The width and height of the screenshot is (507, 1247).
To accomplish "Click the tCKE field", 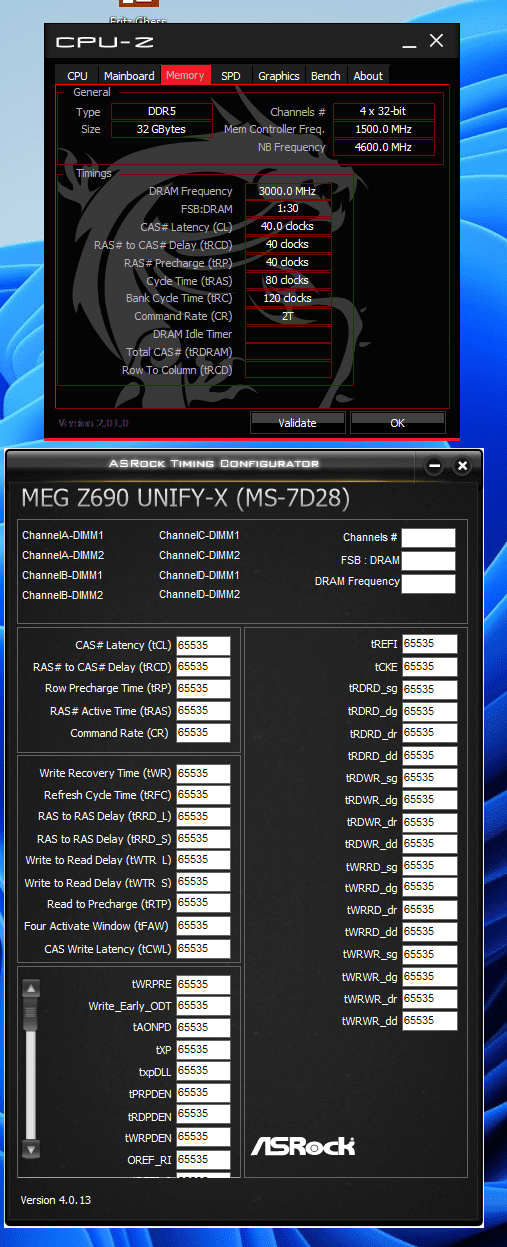I will pos(430,666).
